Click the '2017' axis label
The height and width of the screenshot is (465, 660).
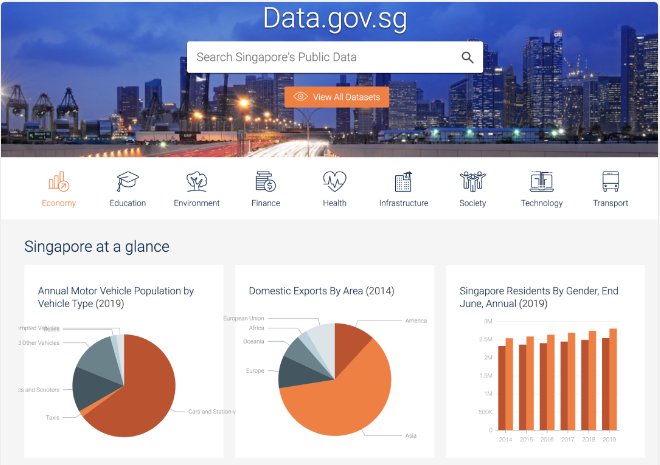(568, 439)
